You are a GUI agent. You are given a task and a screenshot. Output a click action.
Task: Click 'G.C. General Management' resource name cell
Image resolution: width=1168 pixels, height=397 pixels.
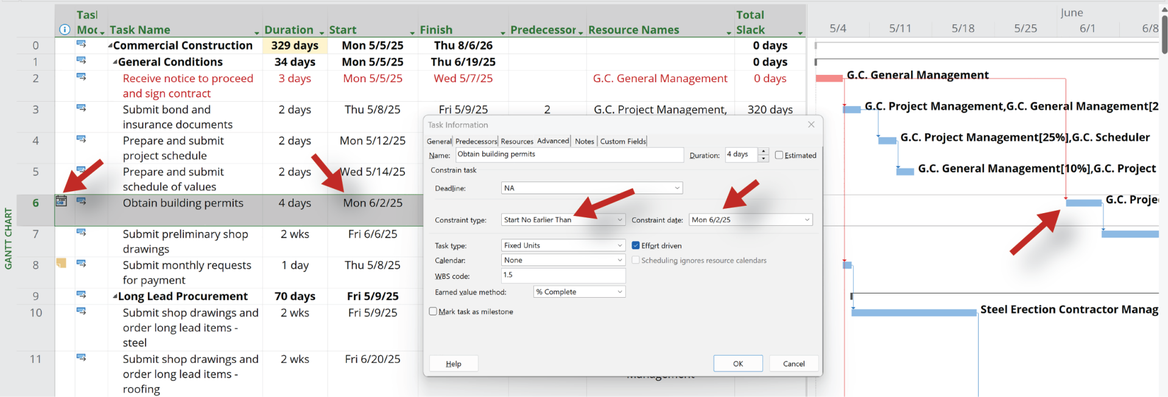660,78
